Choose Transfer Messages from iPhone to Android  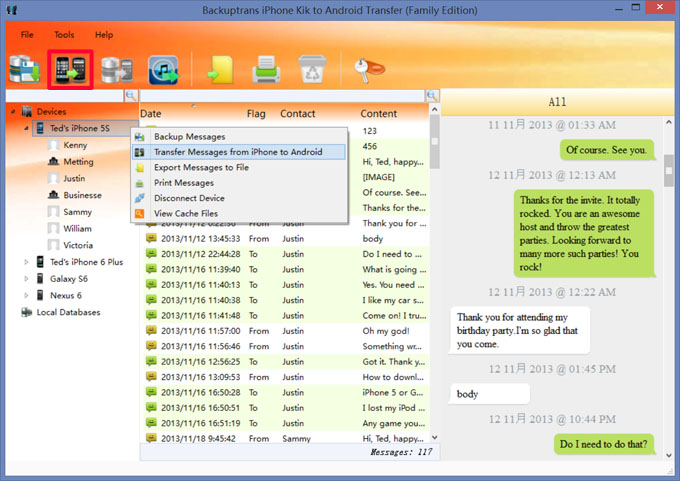[238, 152]
